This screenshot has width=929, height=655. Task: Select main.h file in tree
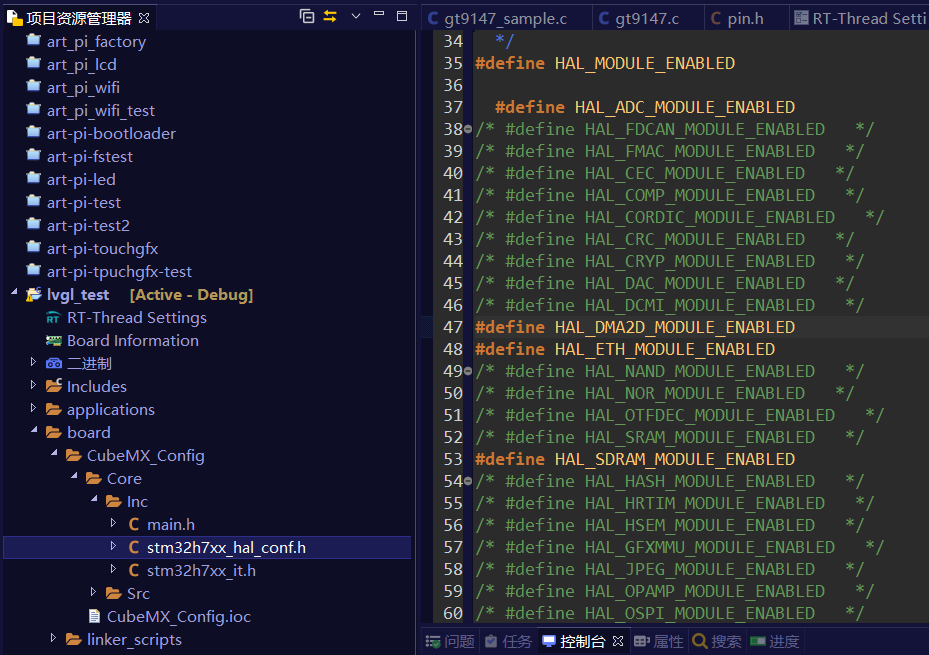tap(171, 525)
